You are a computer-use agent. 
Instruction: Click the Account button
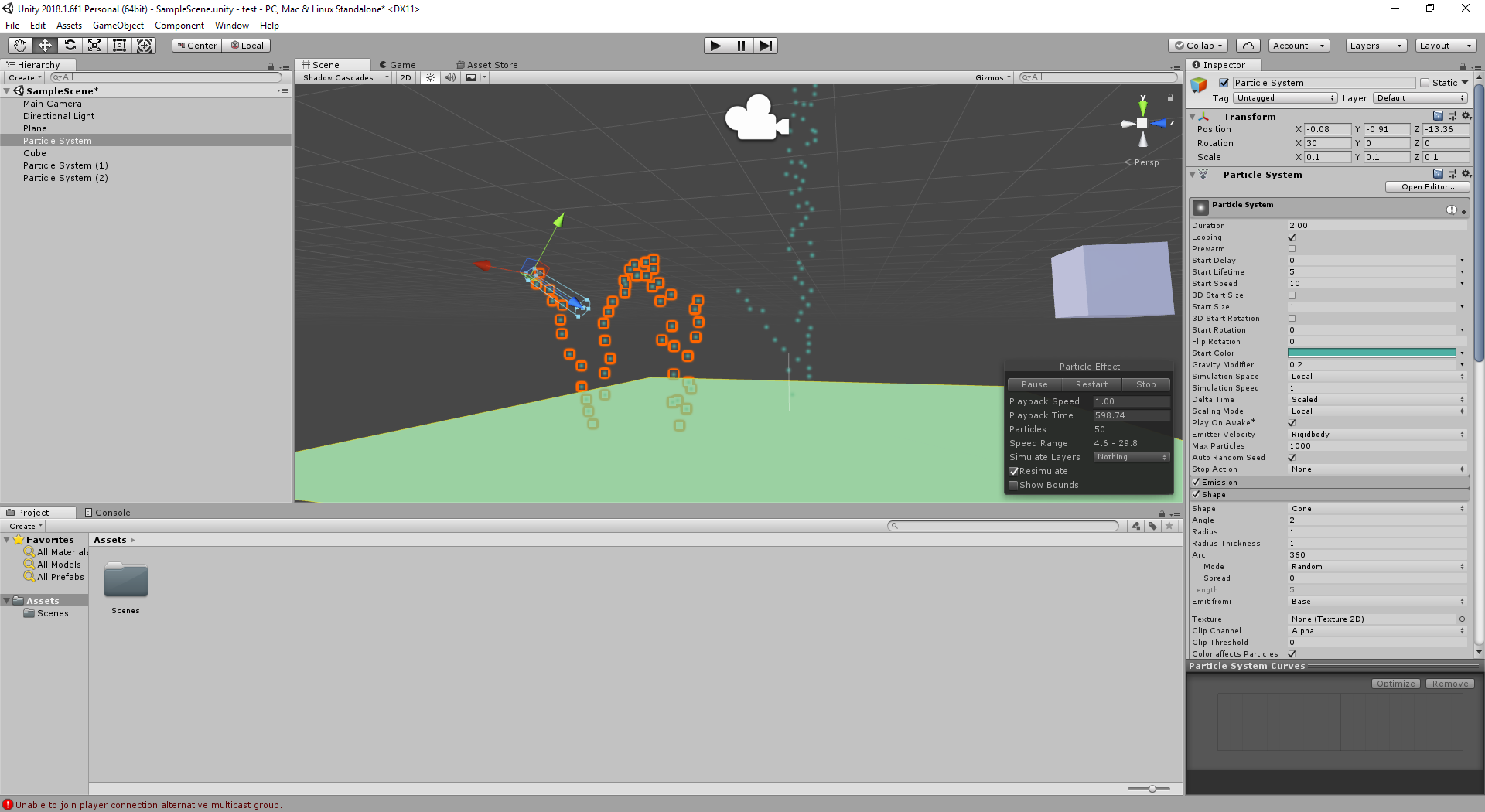click(x=1299, y=46)
